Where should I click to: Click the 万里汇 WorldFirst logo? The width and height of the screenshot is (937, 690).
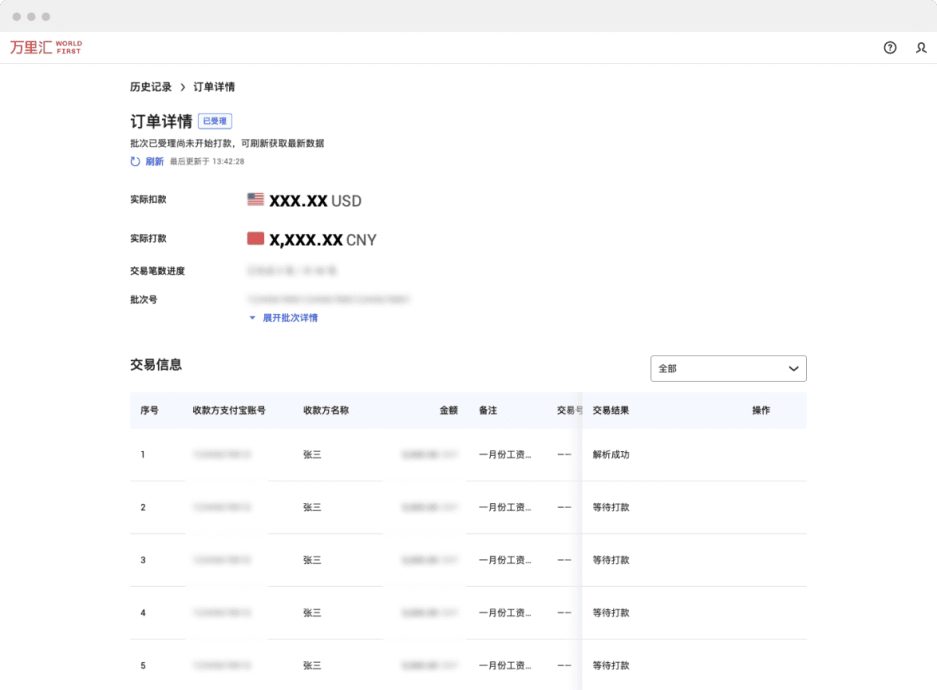[46, 47]
